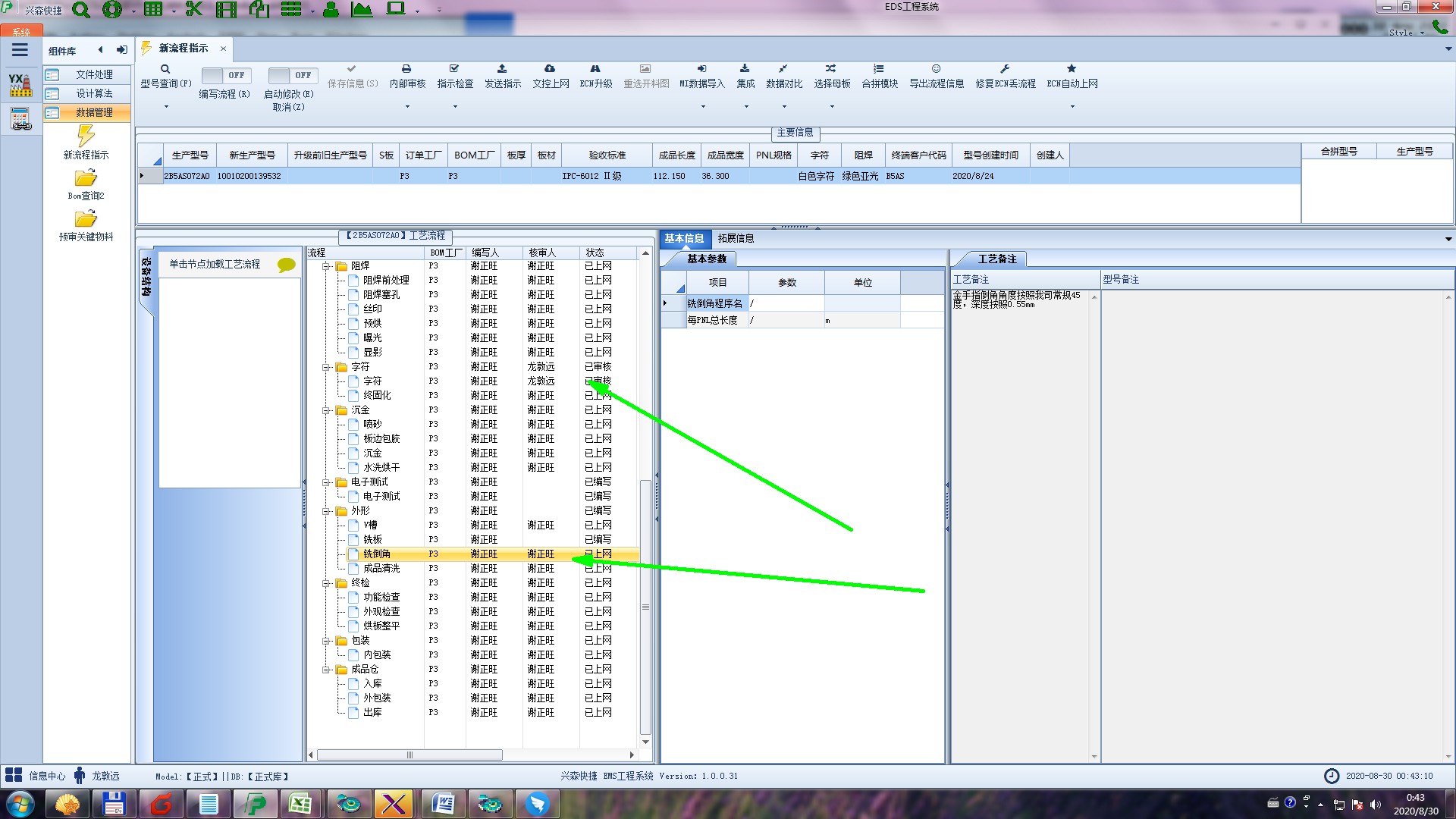Screen dimensions: 1456x819
Task: Open Excel from the Windows taskbar
Action: coord(300,804)
